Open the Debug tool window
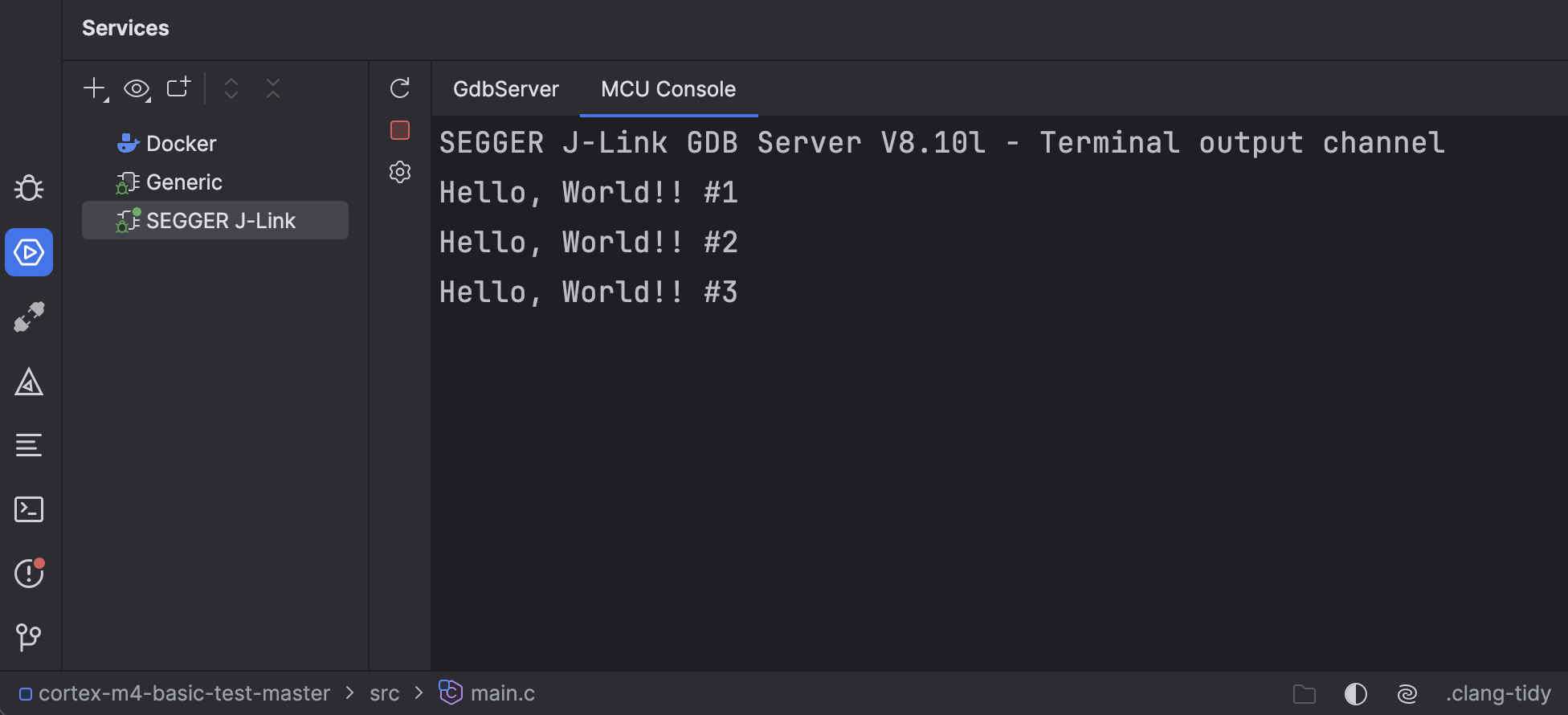Image resolution: width=1568 pixels, height=715 pixels. click(x=29, y=188)
